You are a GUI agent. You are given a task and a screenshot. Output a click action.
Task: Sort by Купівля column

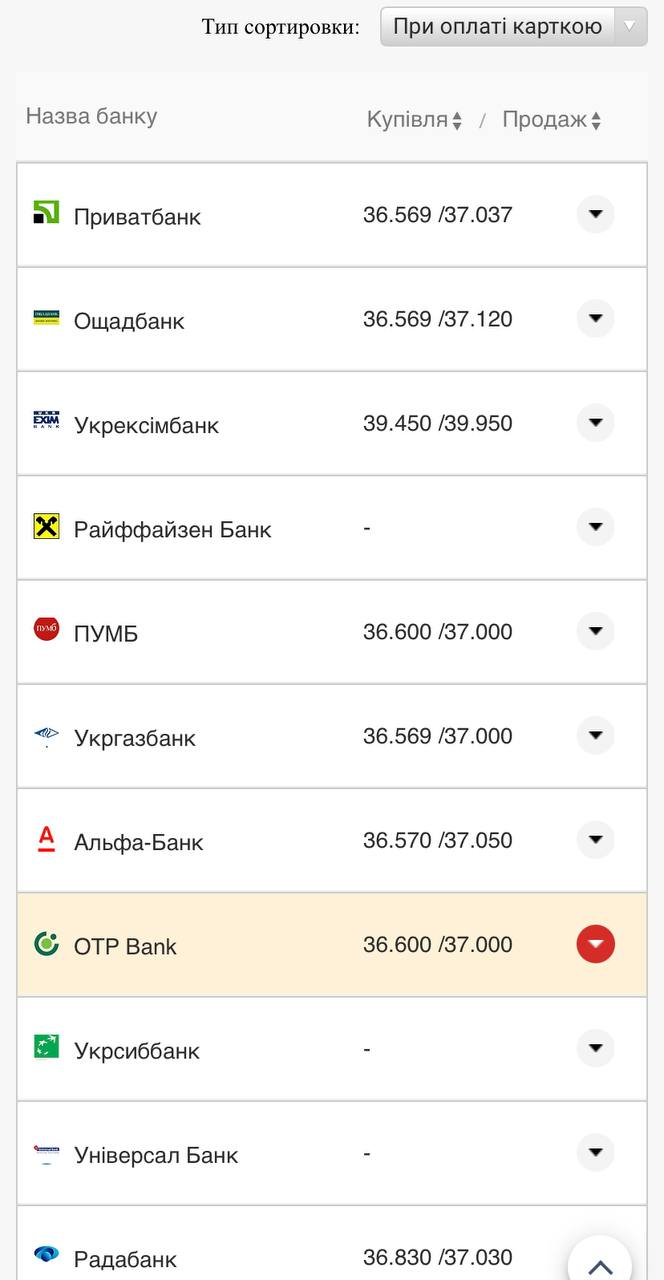pyautogui.click(x=414, y=120)
